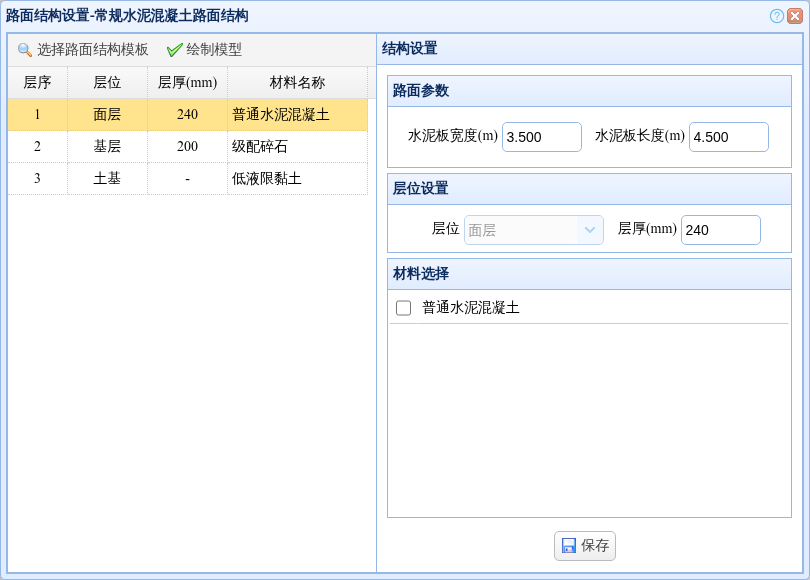Image resolution: width=810 pixels, height=580 pixels.
Task: Click the 层序 column header
Action: (x=37, y=83)
